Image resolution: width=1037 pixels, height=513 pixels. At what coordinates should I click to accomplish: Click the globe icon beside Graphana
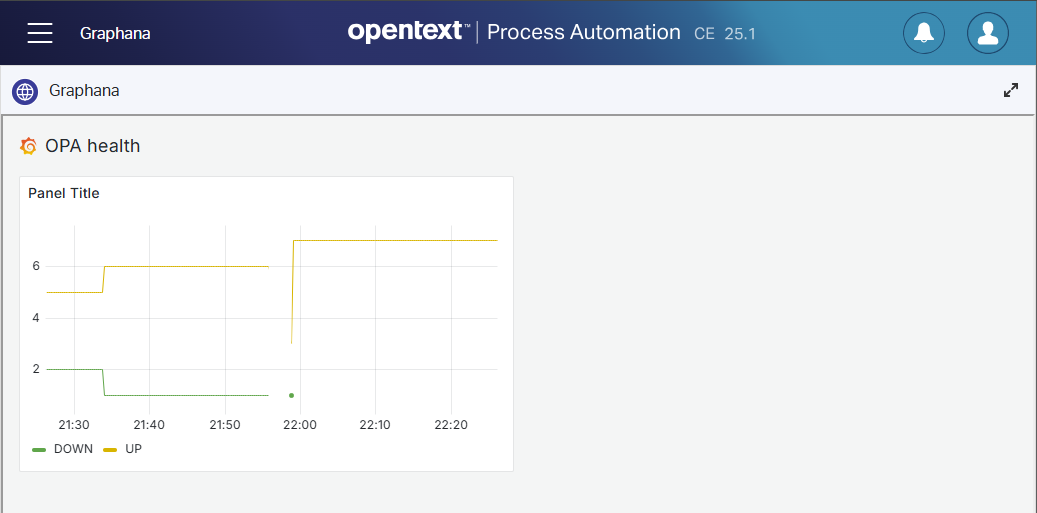pos(25,91)
